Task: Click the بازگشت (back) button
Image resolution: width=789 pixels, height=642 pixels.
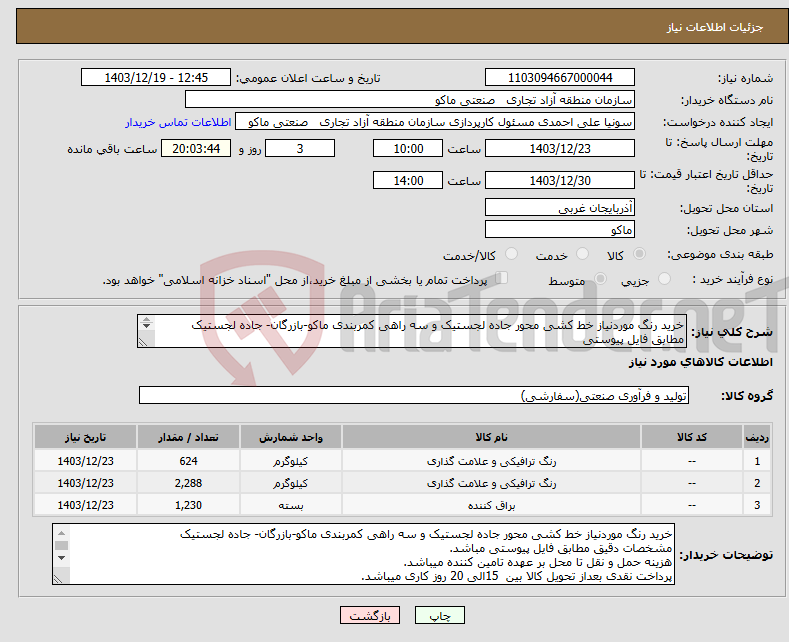Action: tap(370, 615)
